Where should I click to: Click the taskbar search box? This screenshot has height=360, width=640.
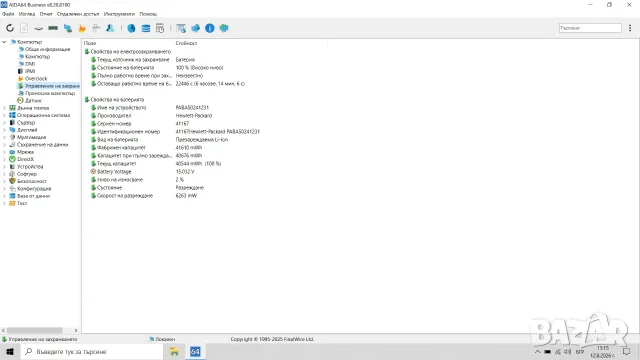point(91,351)
